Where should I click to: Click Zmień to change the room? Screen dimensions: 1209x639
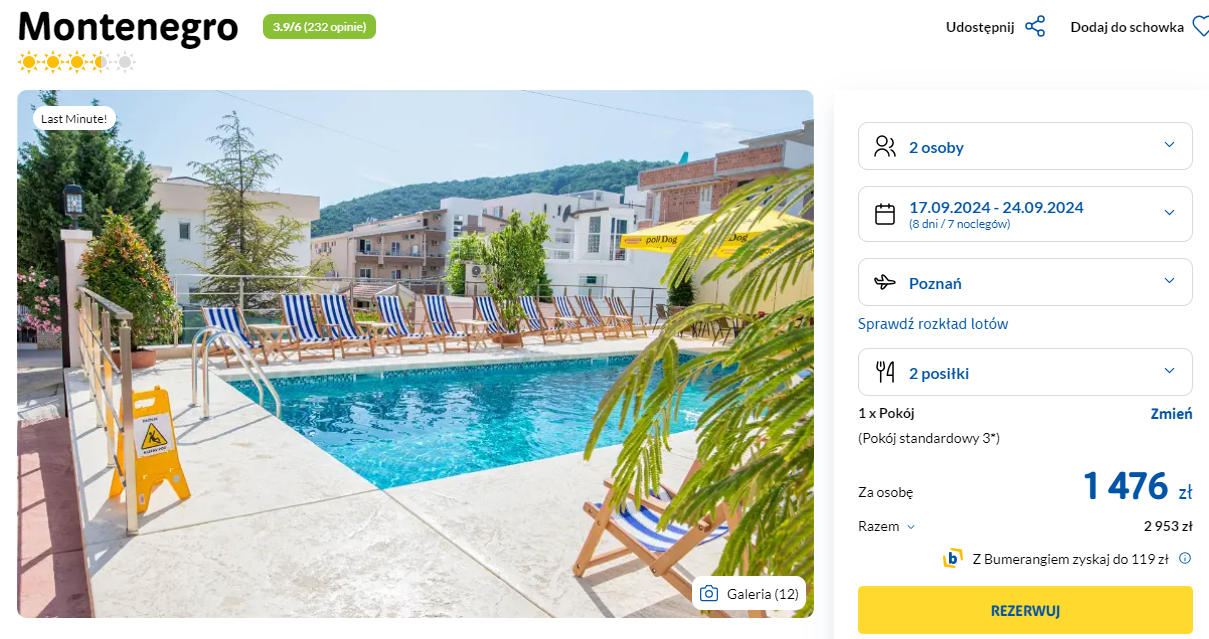(1171, 414)
